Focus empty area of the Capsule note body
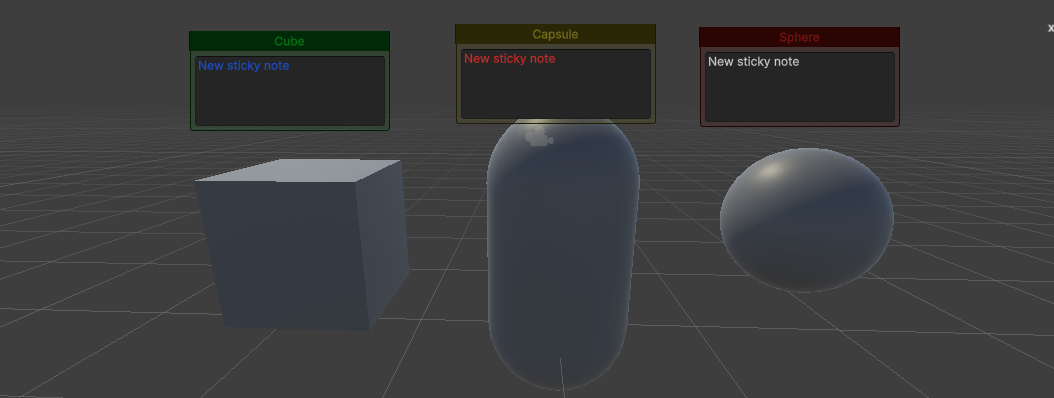The width and height of the screenshot is (1054, 398). [556, 94]
